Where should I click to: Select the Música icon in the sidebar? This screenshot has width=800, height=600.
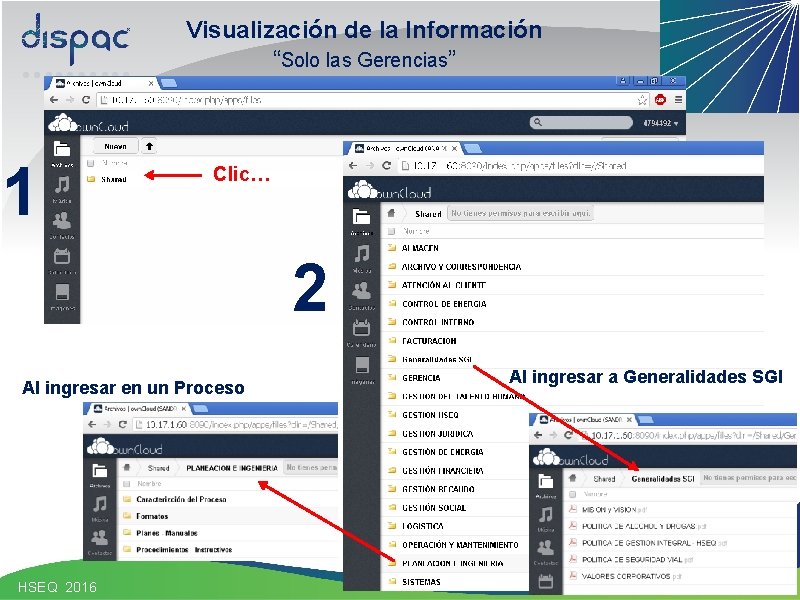coord(62,186)
